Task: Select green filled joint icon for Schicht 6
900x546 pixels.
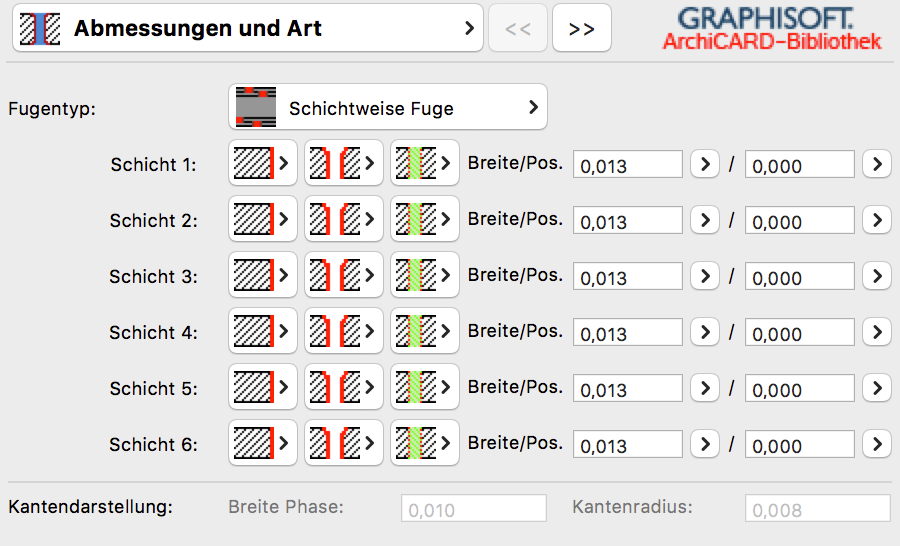Action: (x=425, y=443)
